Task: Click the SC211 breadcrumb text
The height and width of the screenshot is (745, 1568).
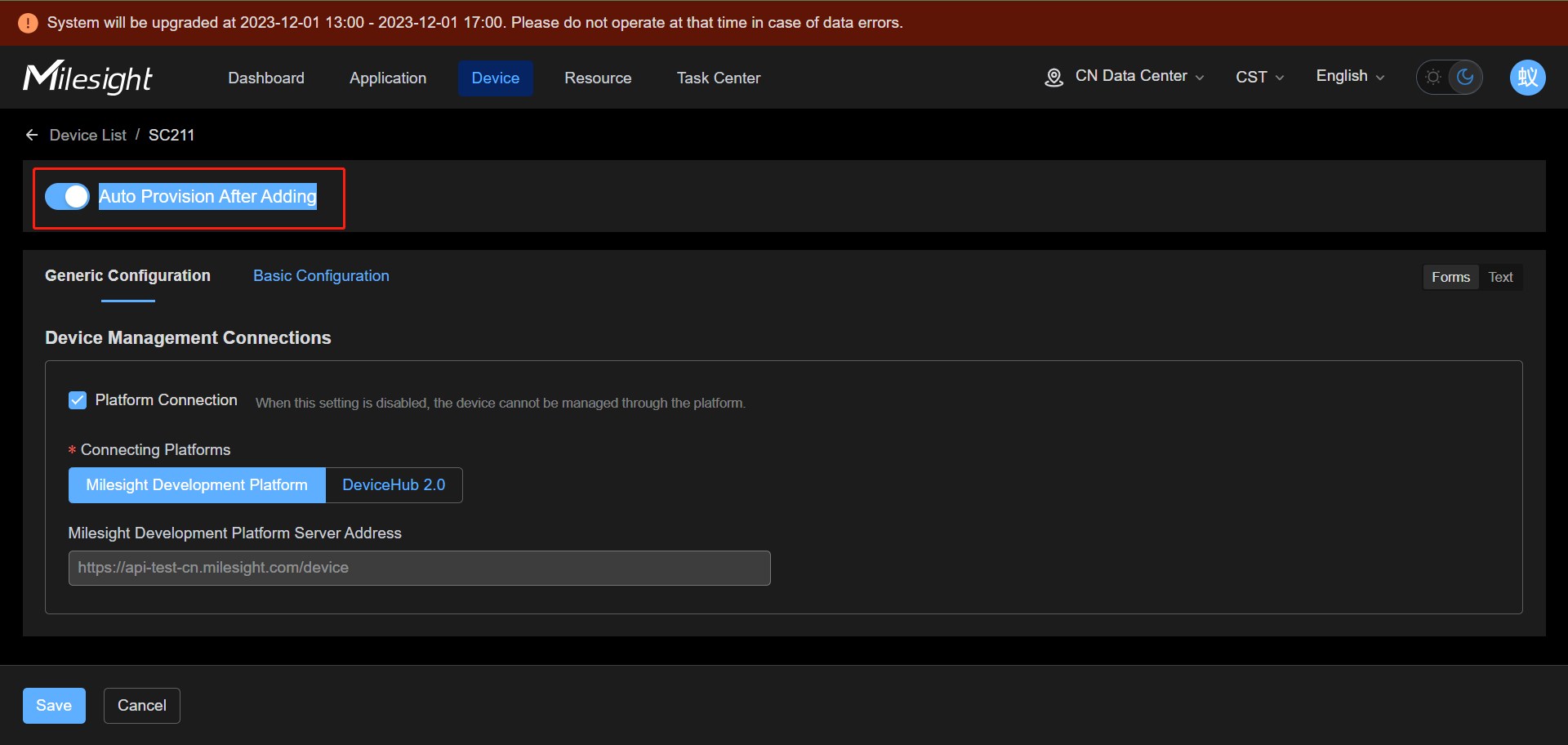Action: pyautogui.click(x=171, y=136)
